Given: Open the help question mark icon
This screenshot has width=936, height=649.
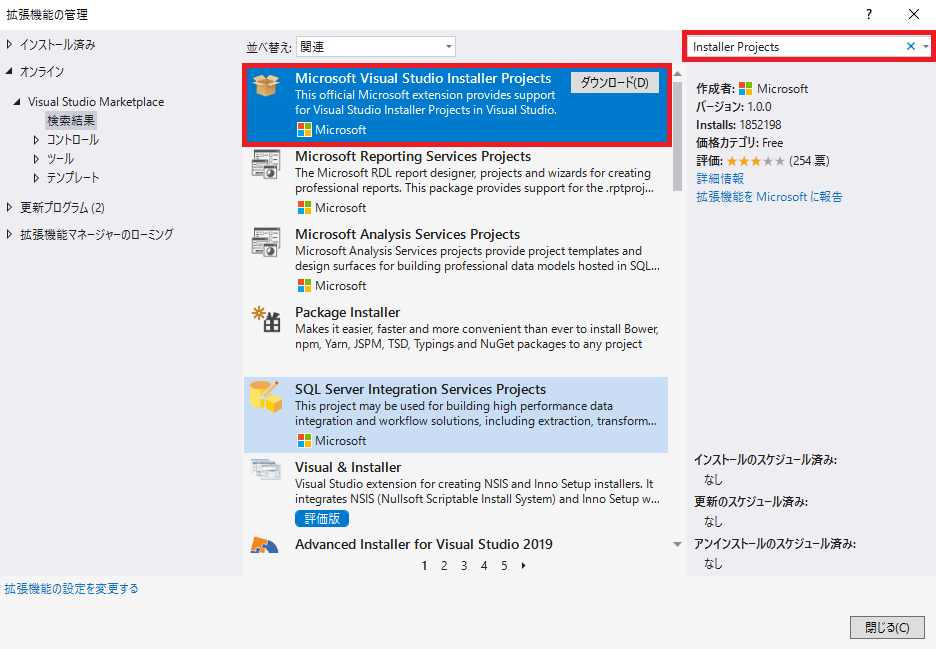Looking at the screenshot, I should [869, 14].
